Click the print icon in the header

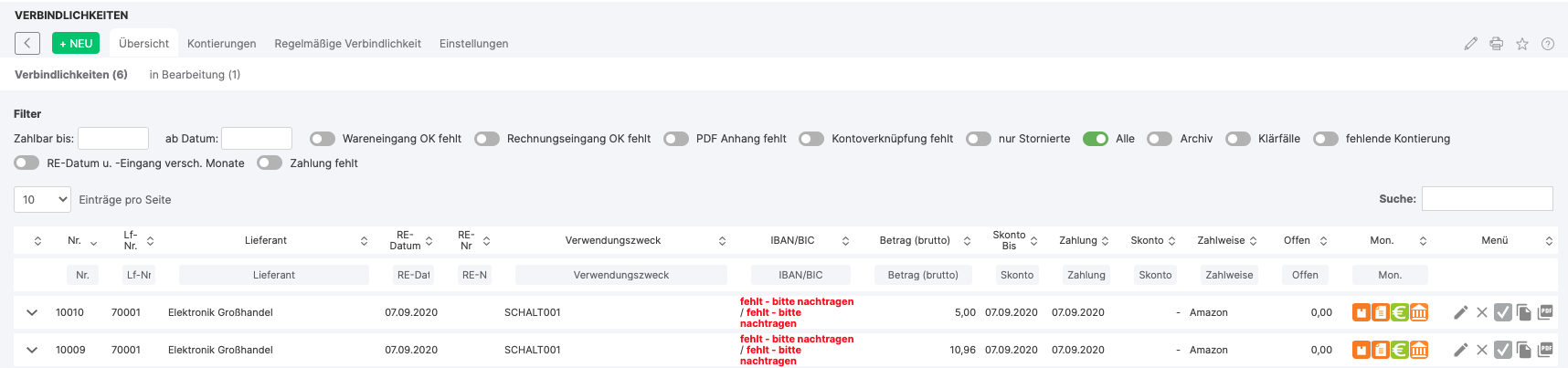[x=1496, y=44]
